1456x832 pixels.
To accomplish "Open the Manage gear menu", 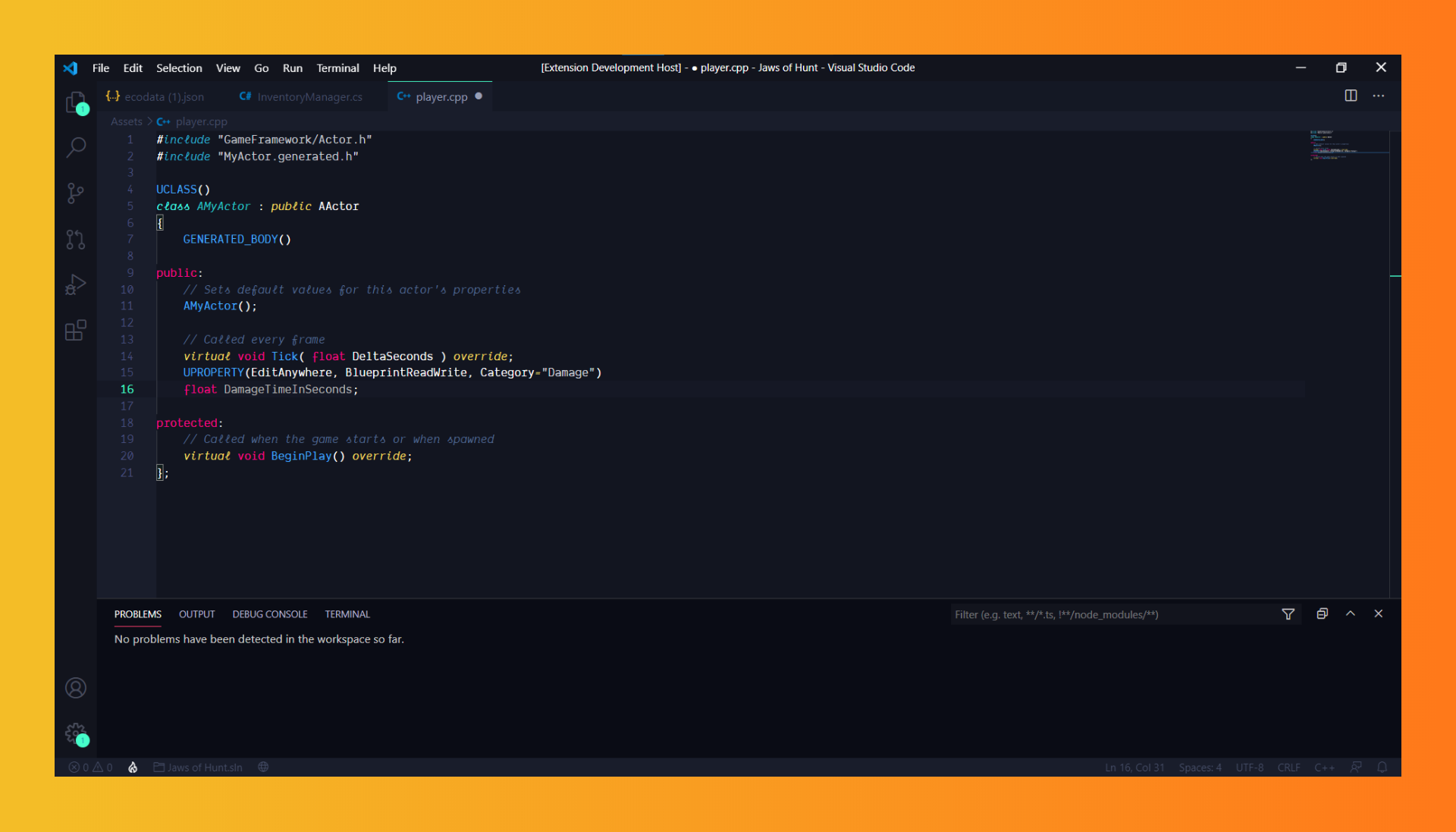I will [x=76, y=733].
